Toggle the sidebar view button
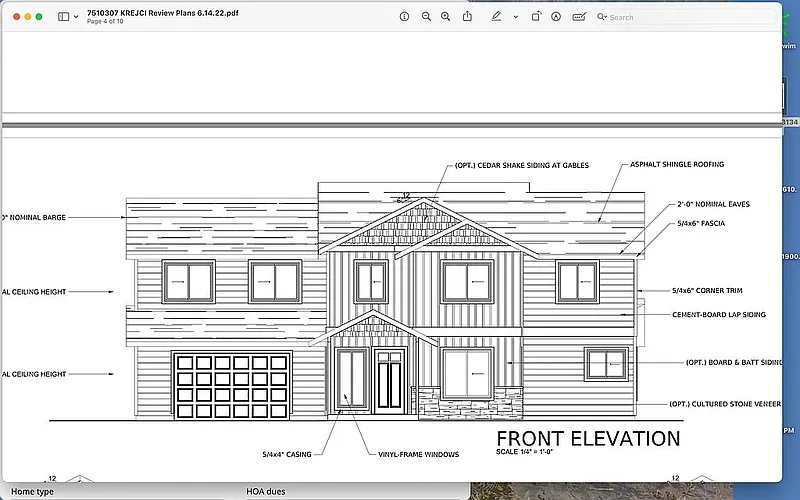Screen dimensions: 800x500 point(62,17)
